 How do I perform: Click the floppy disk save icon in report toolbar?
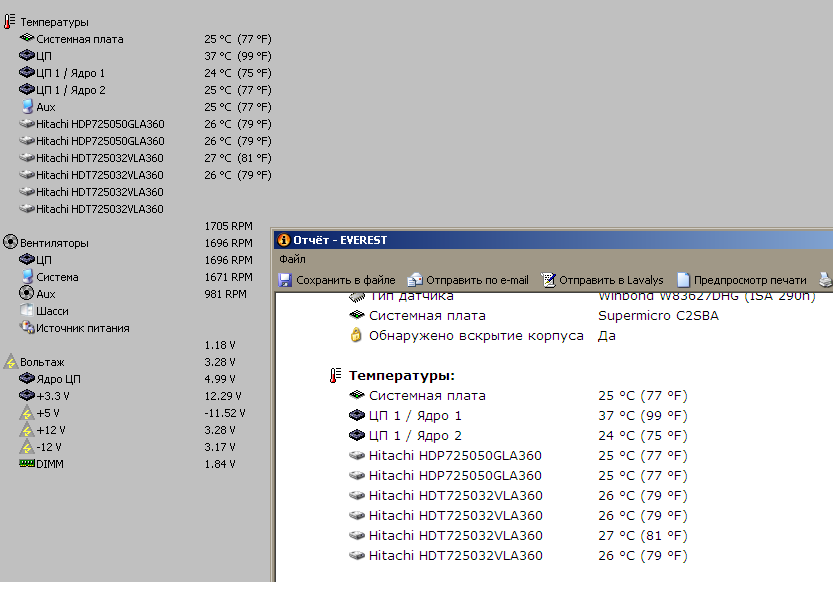tap(285, 280)
